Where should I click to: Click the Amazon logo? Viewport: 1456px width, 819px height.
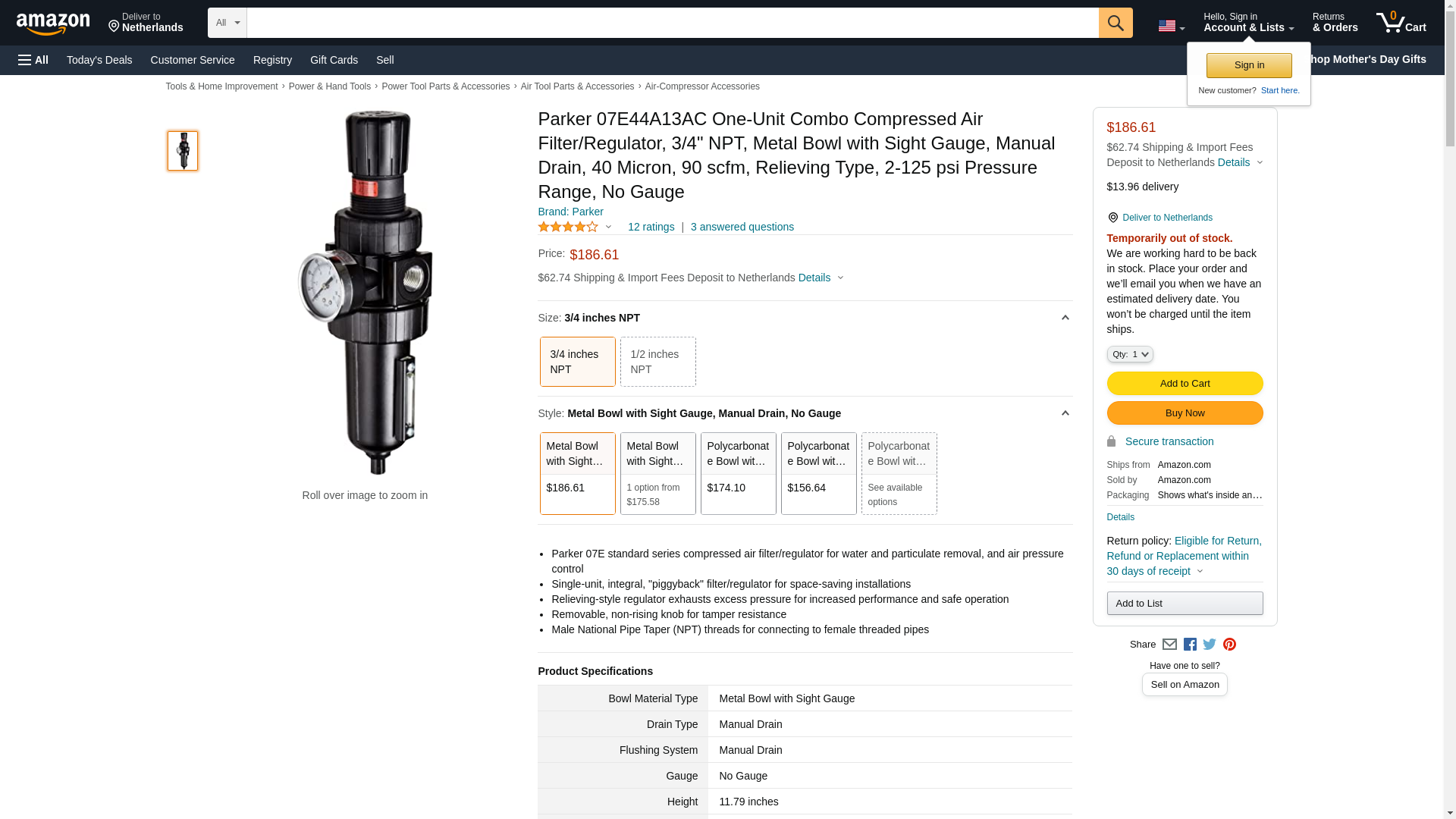click(x=53, y=24)
